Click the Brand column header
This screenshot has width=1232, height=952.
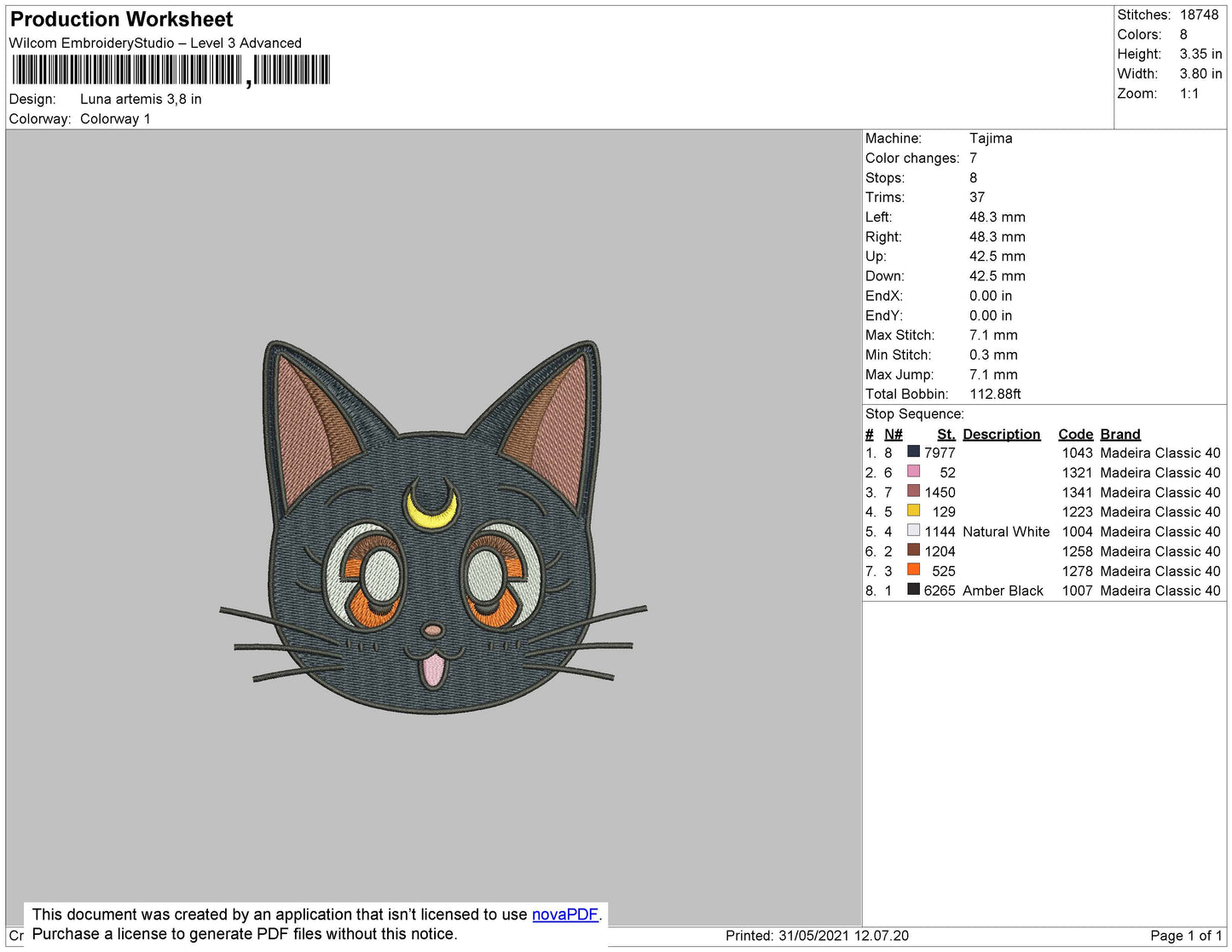1119,434
